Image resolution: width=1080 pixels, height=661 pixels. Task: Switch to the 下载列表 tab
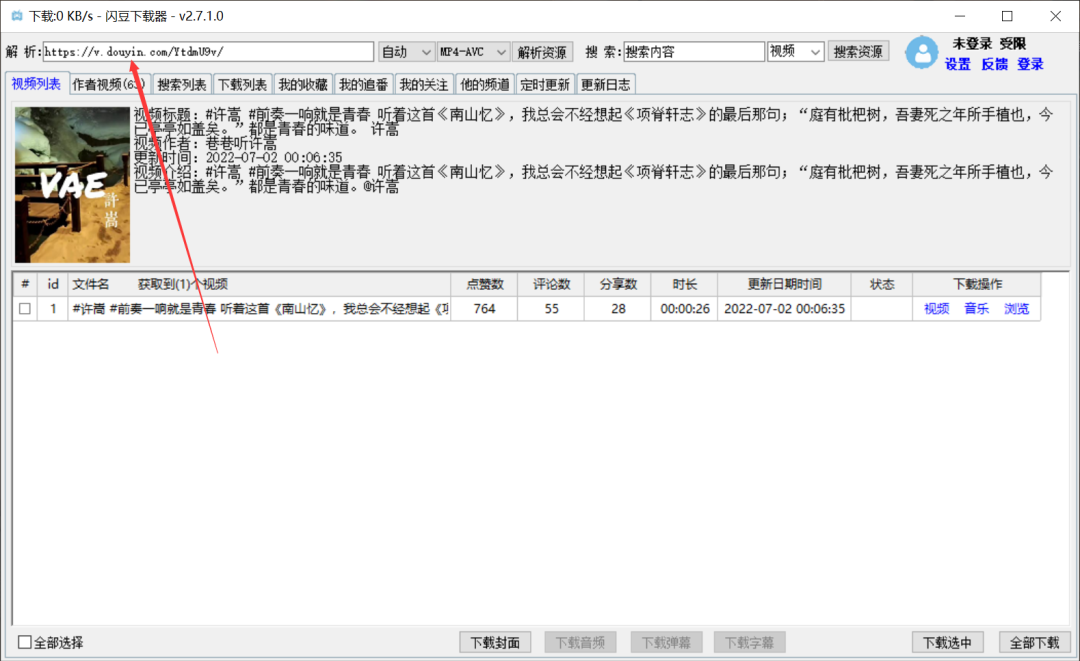point(242,85)
